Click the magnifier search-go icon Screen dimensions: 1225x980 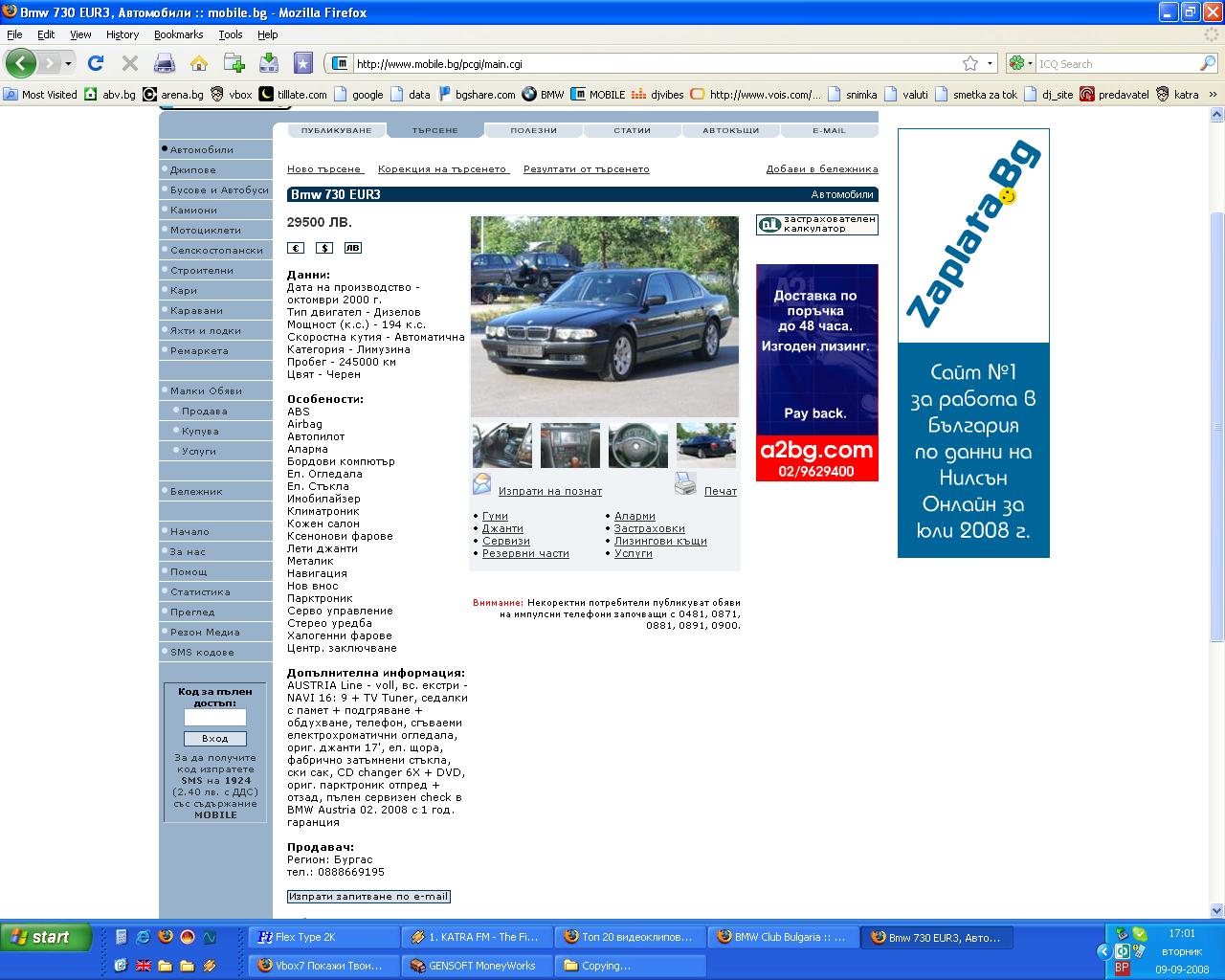tap(1208, 64)
